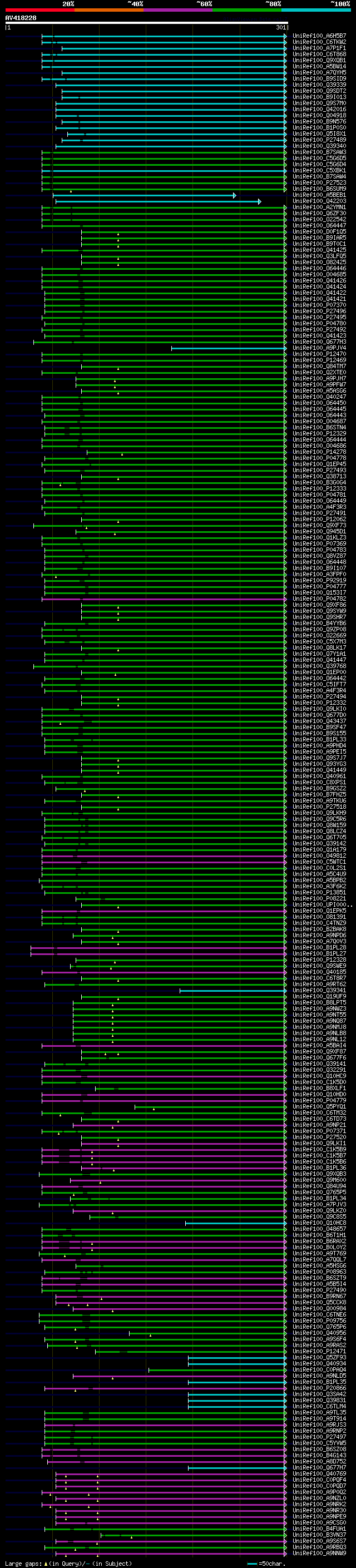Open hit UniRef100_B9SID9

coord(319,78)
